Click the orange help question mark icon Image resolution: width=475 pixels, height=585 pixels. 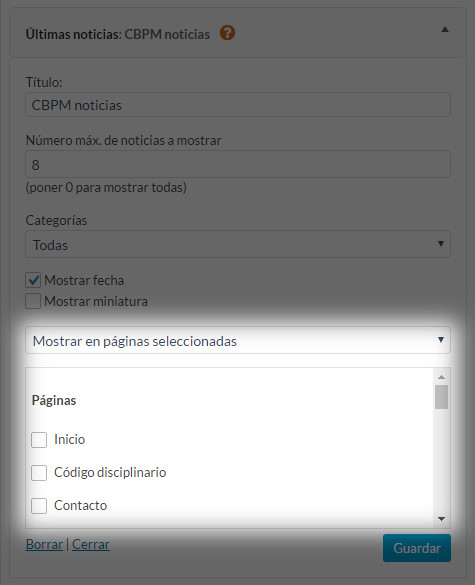tap(227, 33)
